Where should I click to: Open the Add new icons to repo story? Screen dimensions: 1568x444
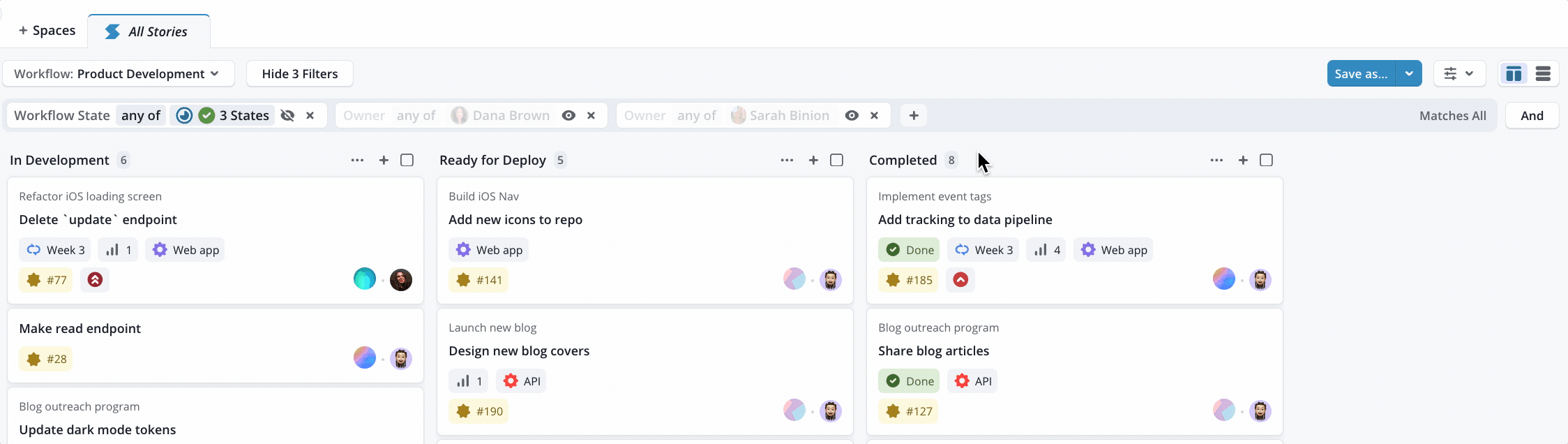[x=515, y=220]
